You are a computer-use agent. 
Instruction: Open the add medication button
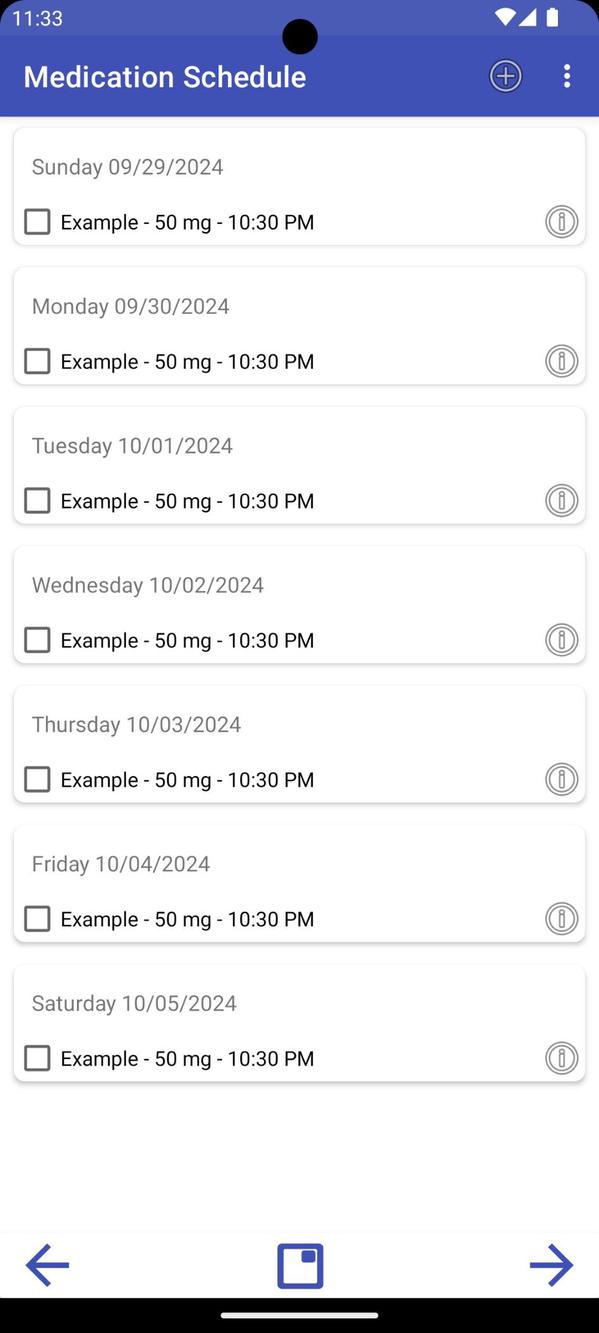click(x=505, y=76)
